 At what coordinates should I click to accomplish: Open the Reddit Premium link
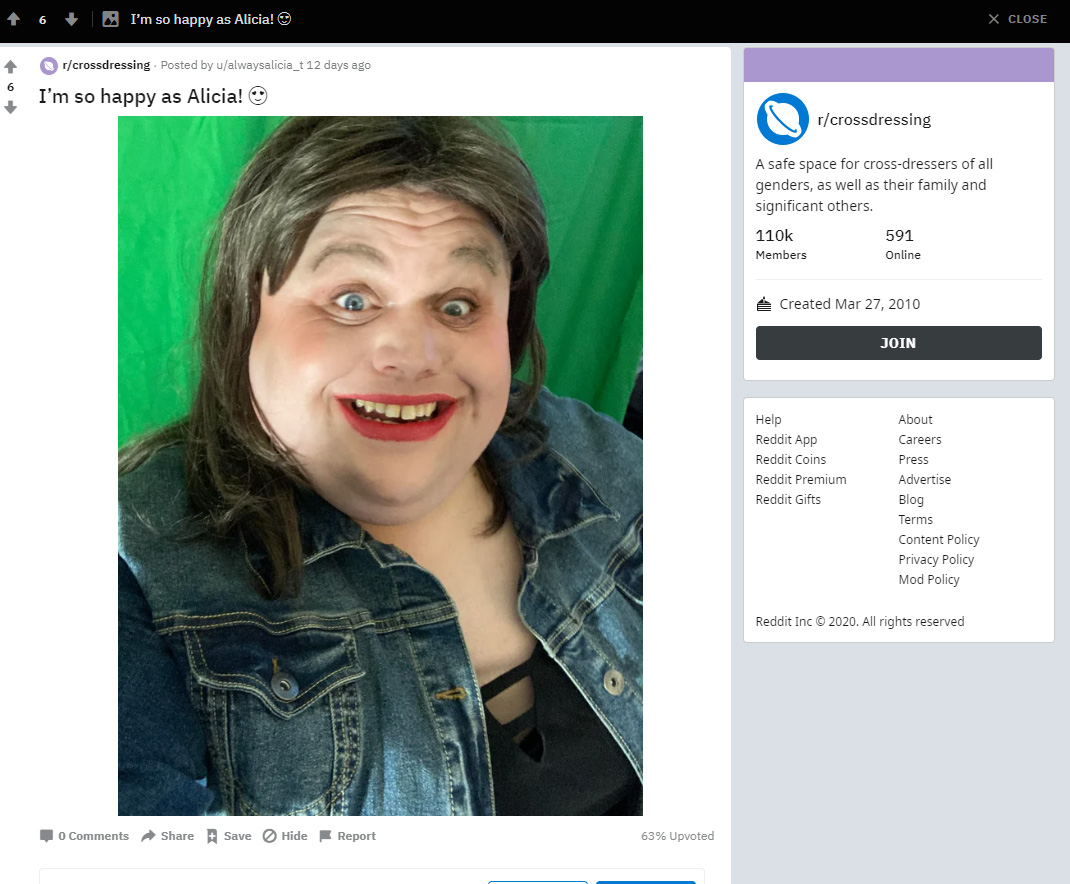point(800,479)
